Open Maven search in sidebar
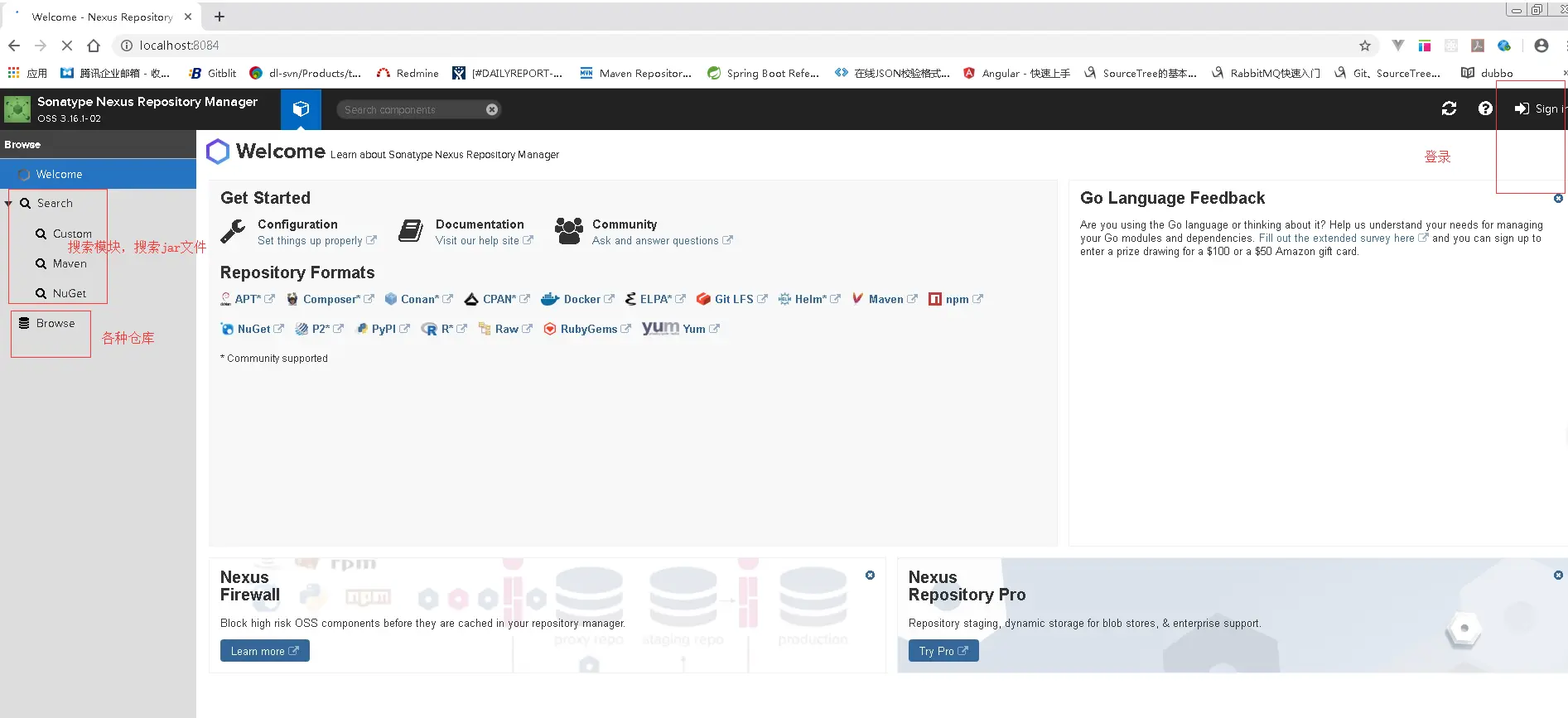This screenshot has width=1568, height=718. coord(70,263)
